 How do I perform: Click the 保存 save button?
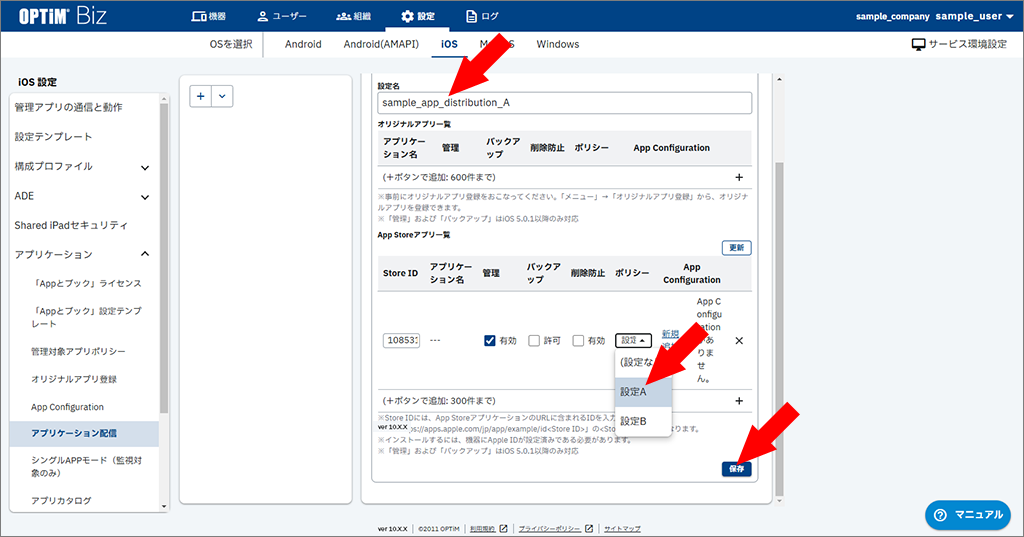737,468
